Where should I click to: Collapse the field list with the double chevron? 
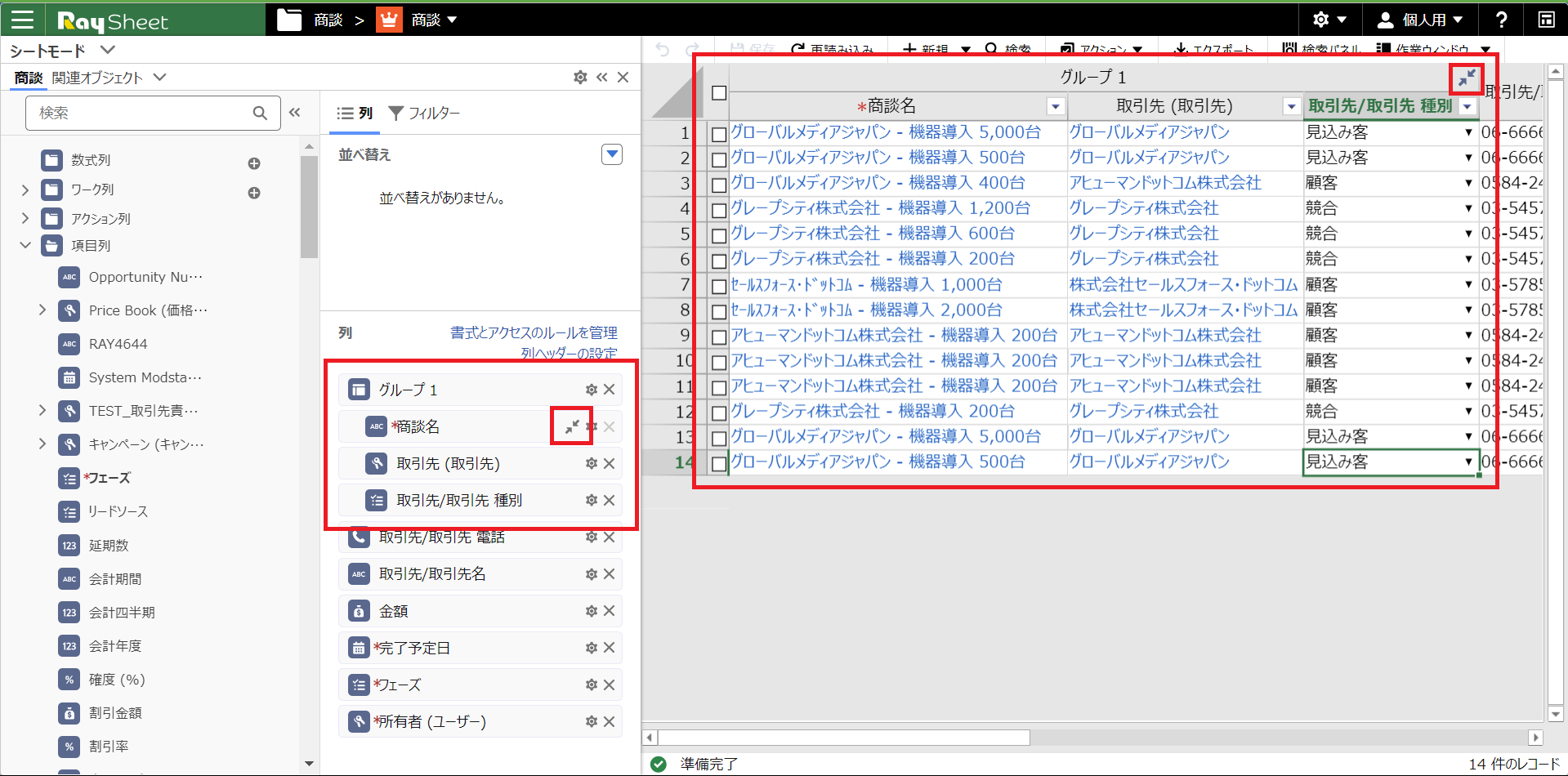295,113
